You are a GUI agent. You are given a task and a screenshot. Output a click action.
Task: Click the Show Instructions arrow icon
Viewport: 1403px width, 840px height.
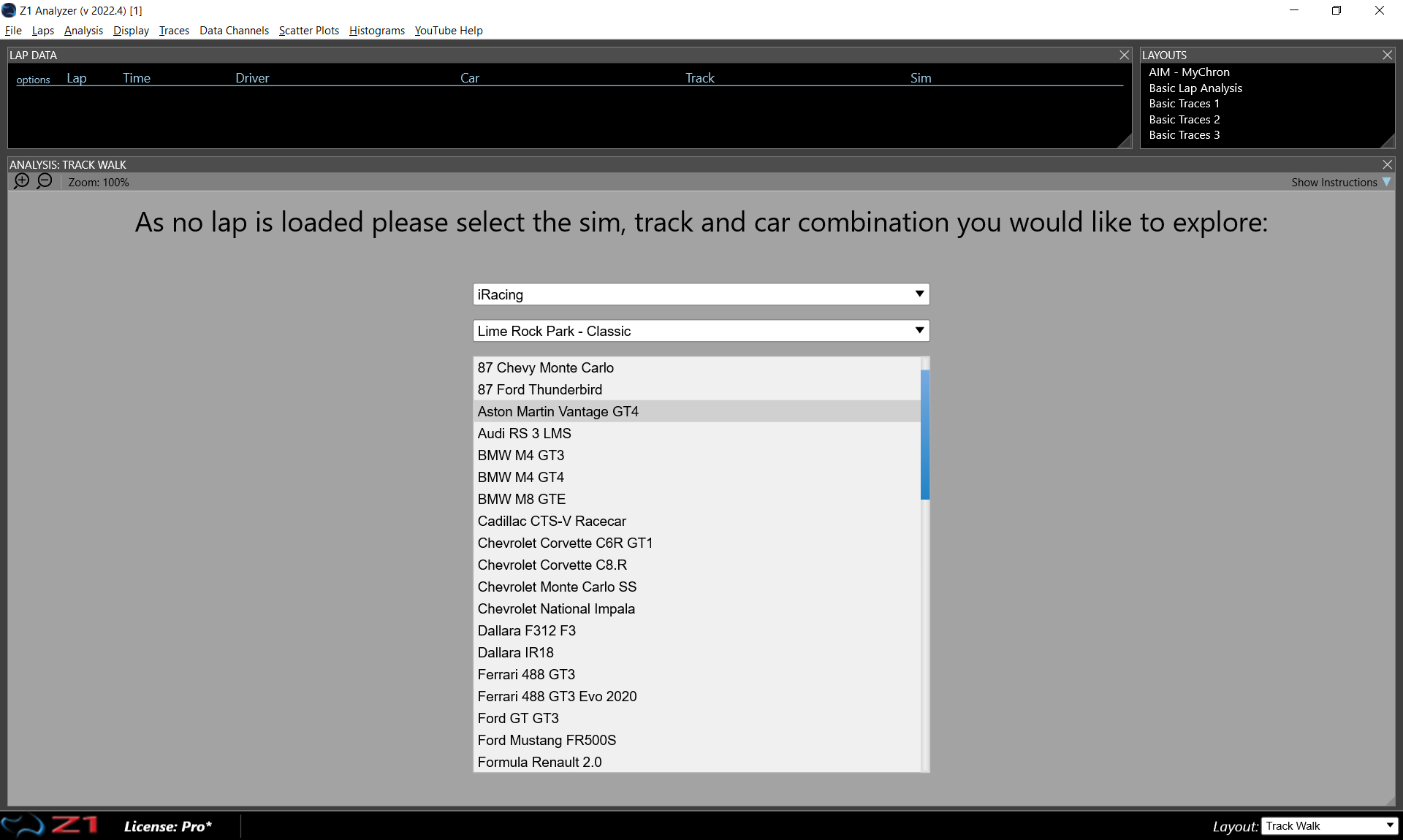(1386, 182)
